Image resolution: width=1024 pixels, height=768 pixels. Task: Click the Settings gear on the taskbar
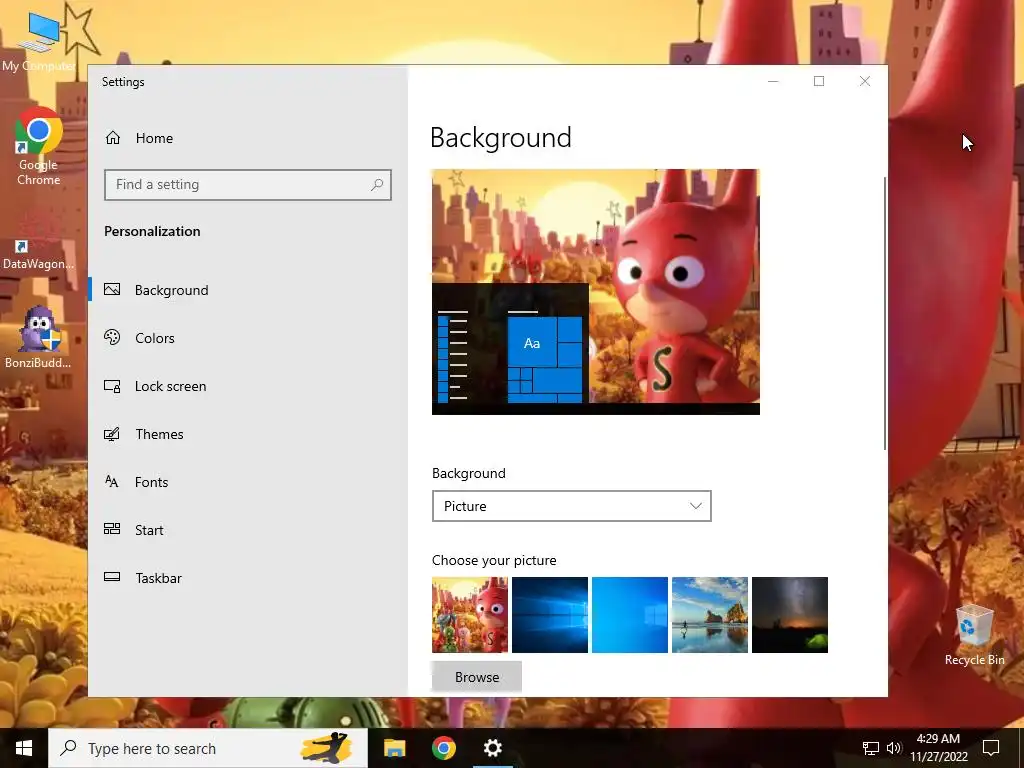492,748
